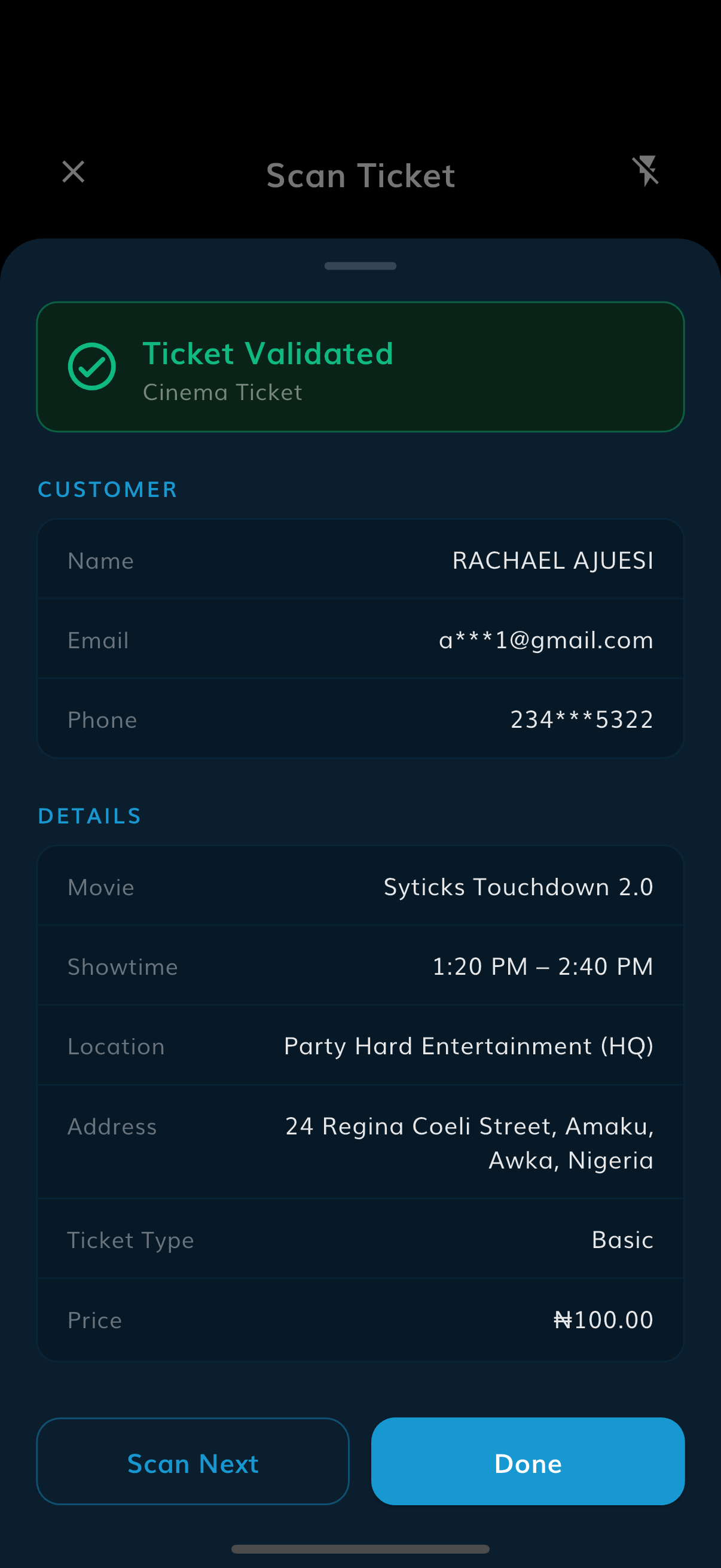Tap the Scan Next button

[193, 1462]
